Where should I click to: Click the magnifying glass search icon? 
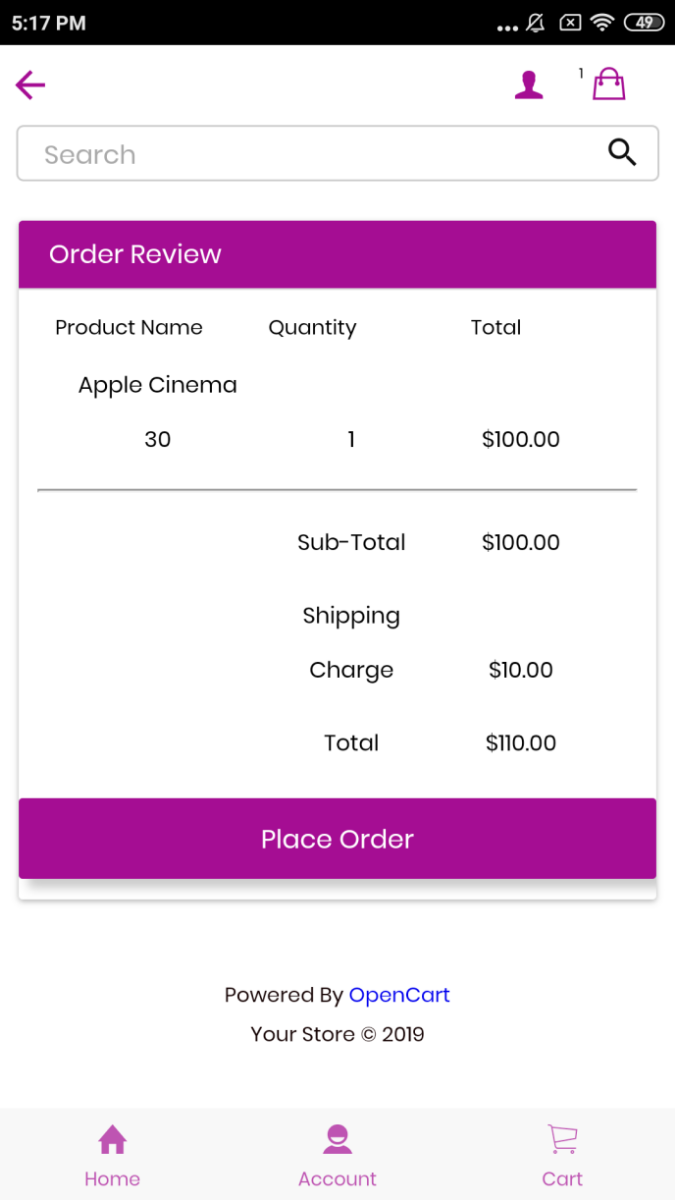coord(622,153)
